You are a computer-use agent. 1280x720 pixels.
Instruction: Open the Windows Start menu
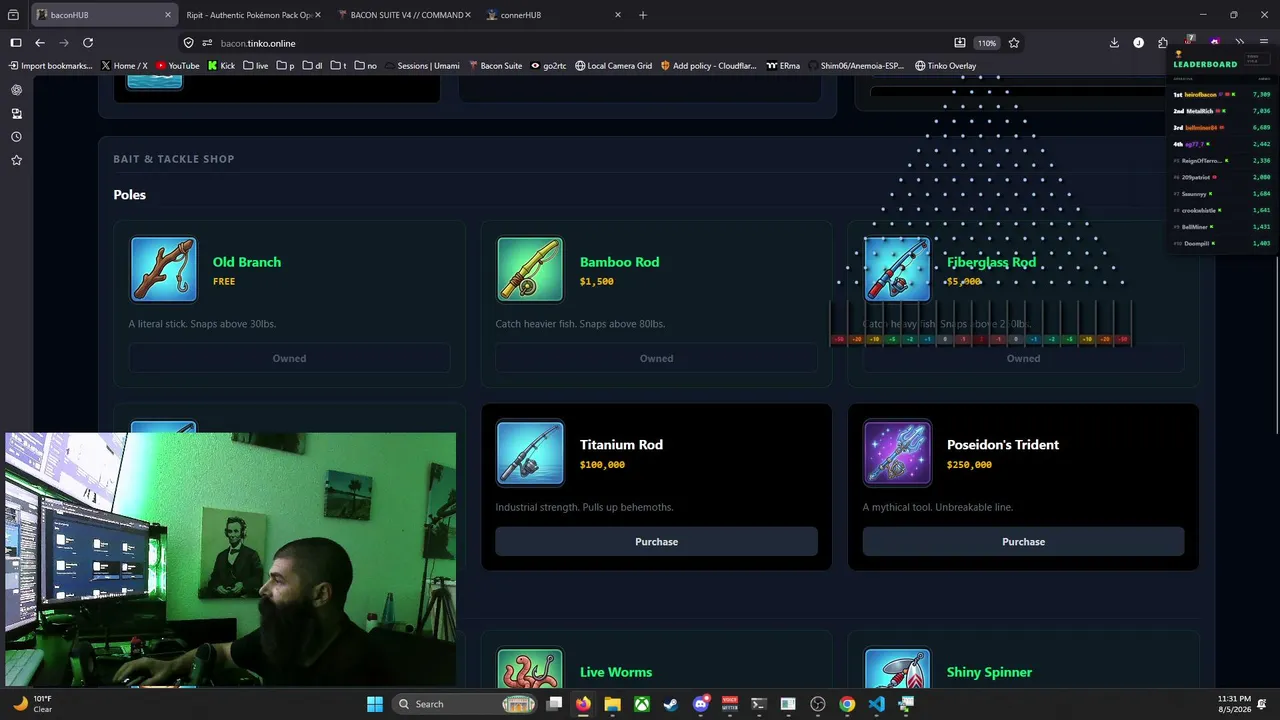pos(375,704)
